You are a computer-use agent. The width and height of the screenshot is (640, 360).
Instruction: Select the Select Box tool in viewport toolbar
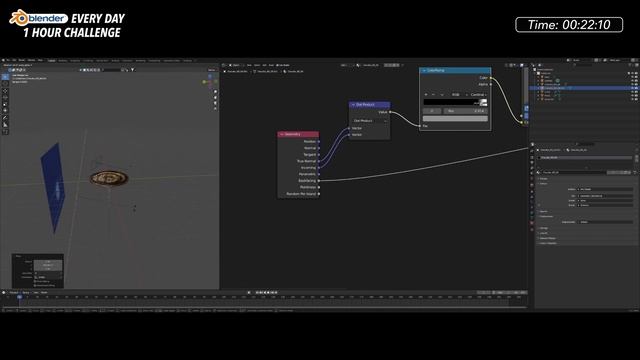(5, 77)
